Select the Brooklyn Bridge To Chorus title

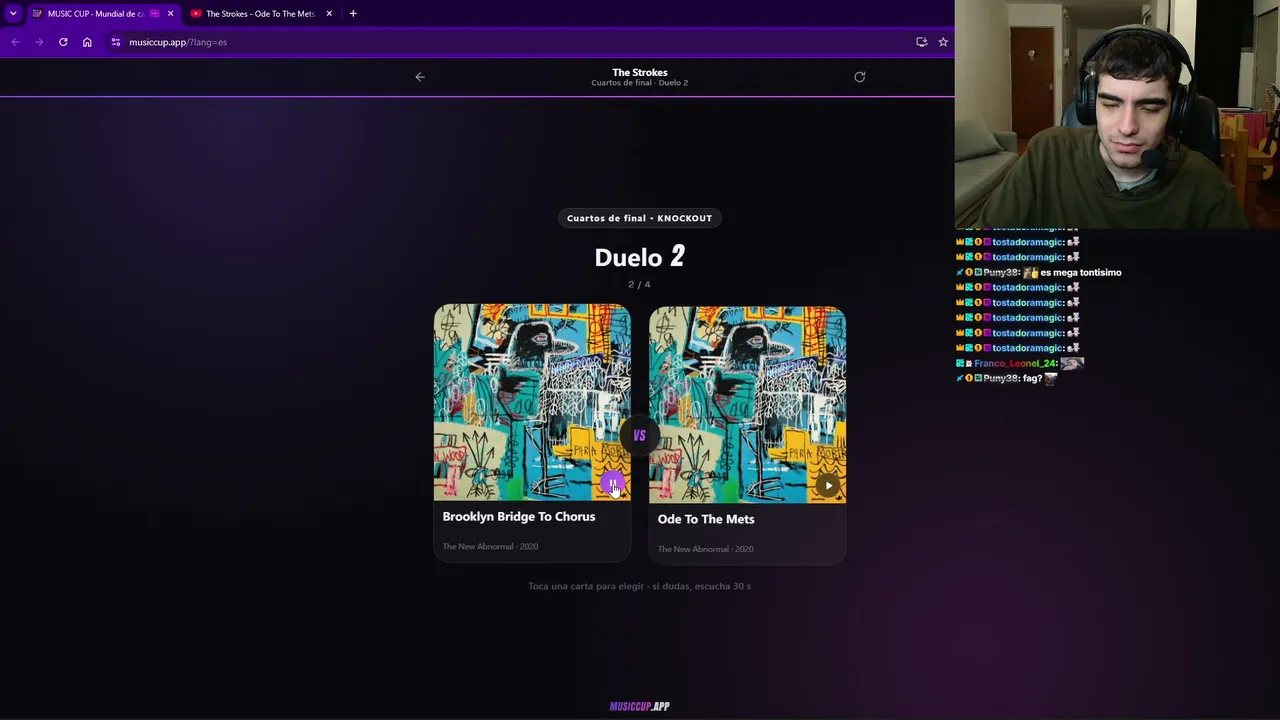pyautogui.click(x=519, y=517)
